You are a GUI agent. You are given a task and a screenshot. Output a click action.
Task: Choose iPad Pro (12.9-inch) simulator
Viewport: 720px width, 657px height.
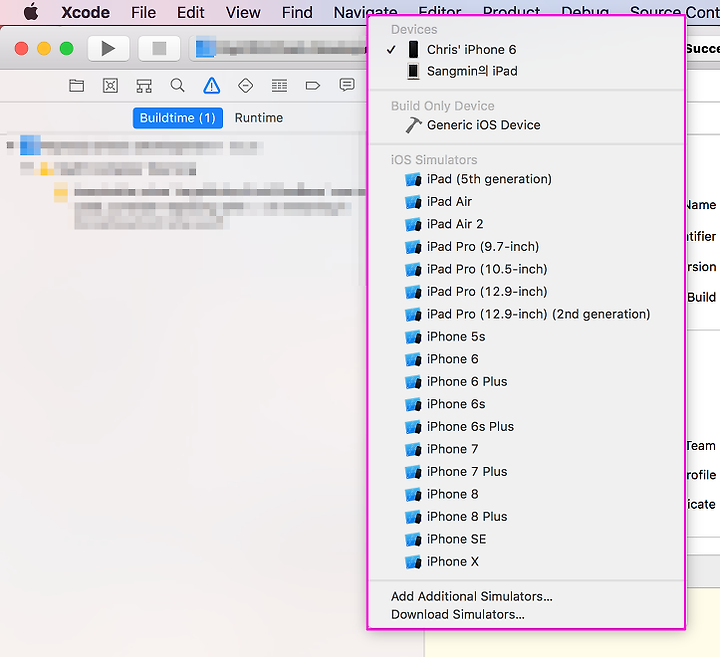526,292
